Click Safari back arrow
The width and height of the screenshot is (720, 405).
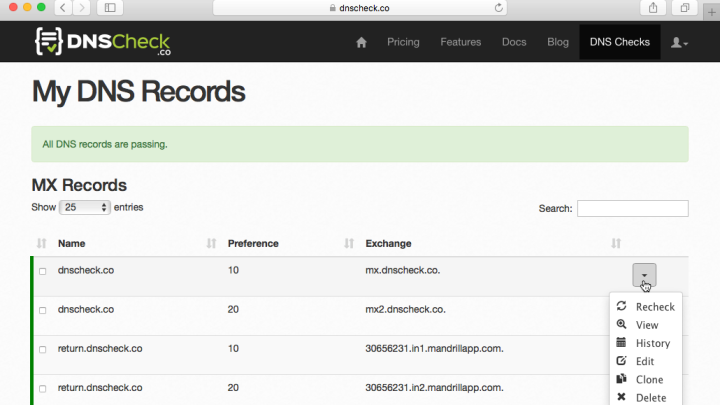point(63,8)
